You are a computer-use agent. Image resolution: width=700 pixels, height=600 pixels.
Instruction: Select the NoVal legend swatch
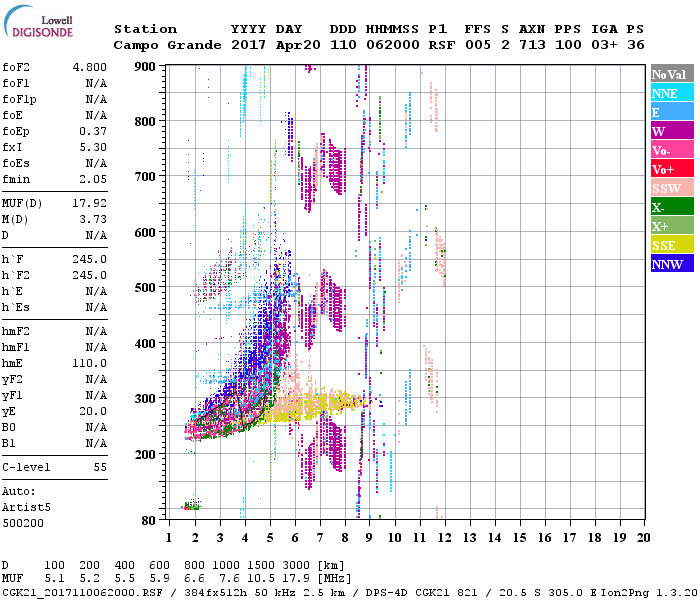670,74
